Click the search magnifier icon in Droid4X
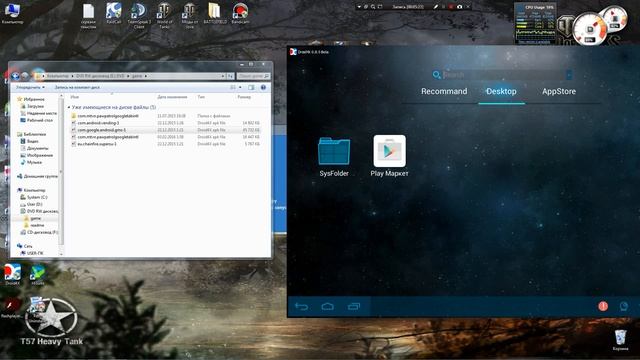 [x=436, y=75]
